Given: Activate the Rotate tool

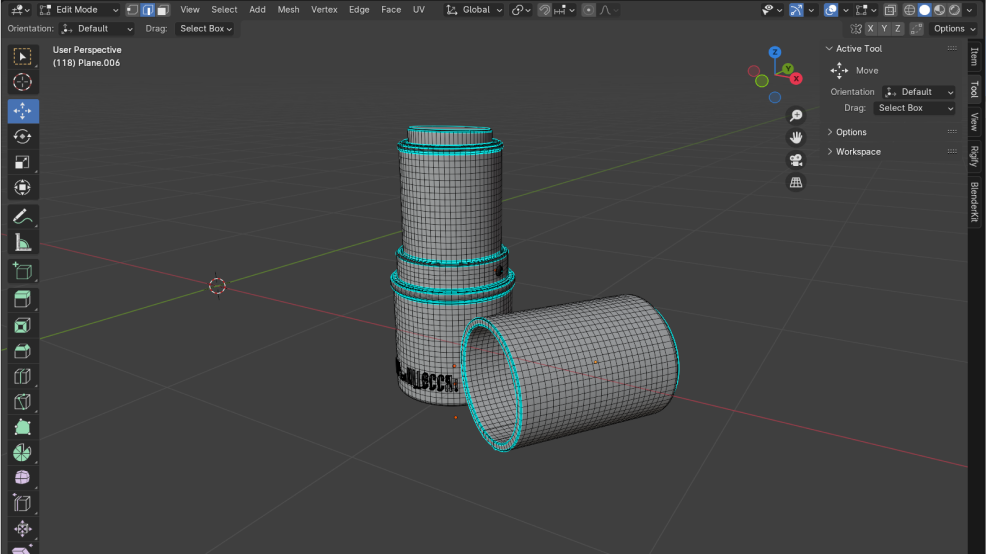Looking at the screenshot, I should [22, 136].
